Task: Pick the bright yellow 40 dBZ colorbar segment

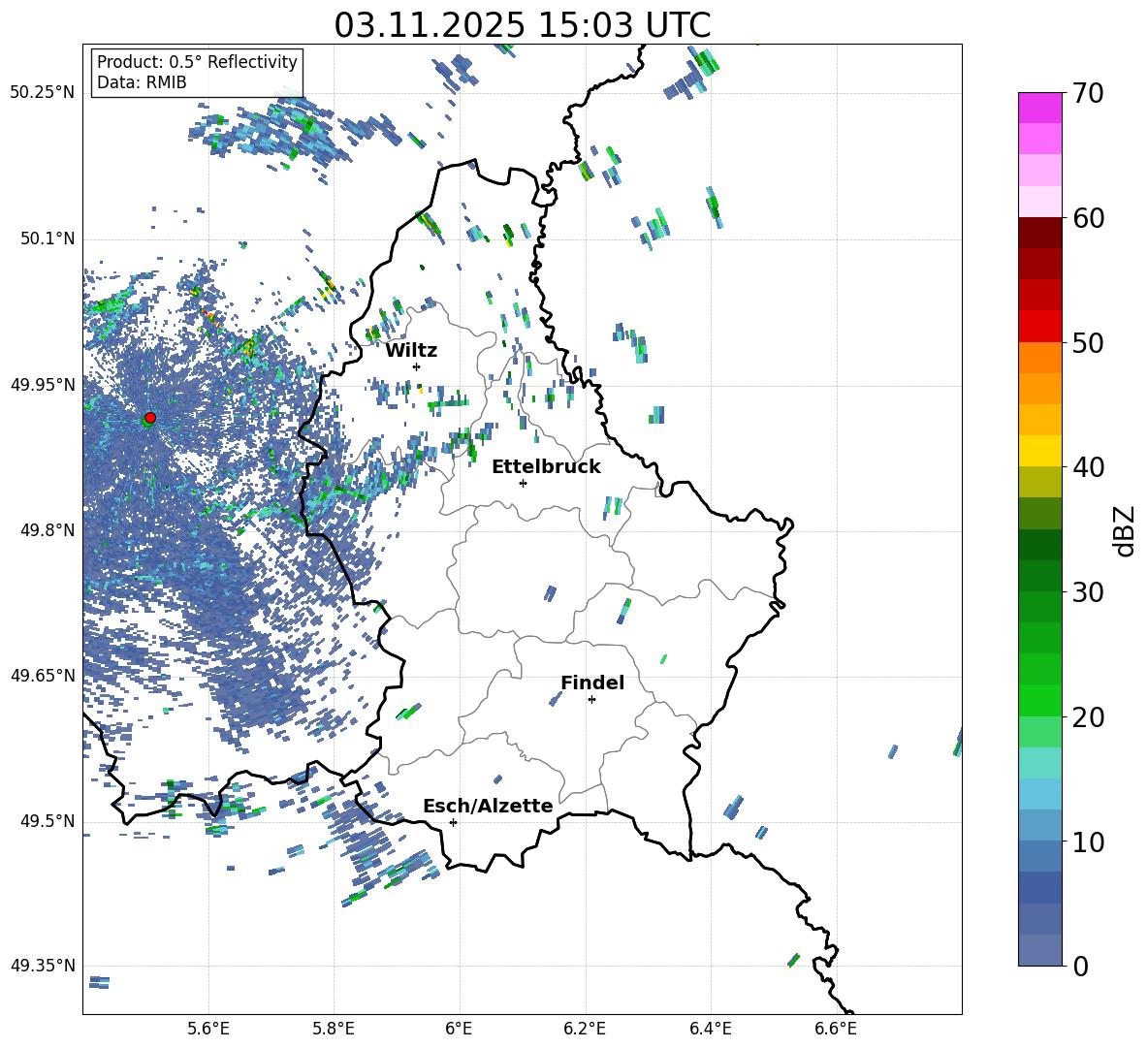Action: 1040,451
